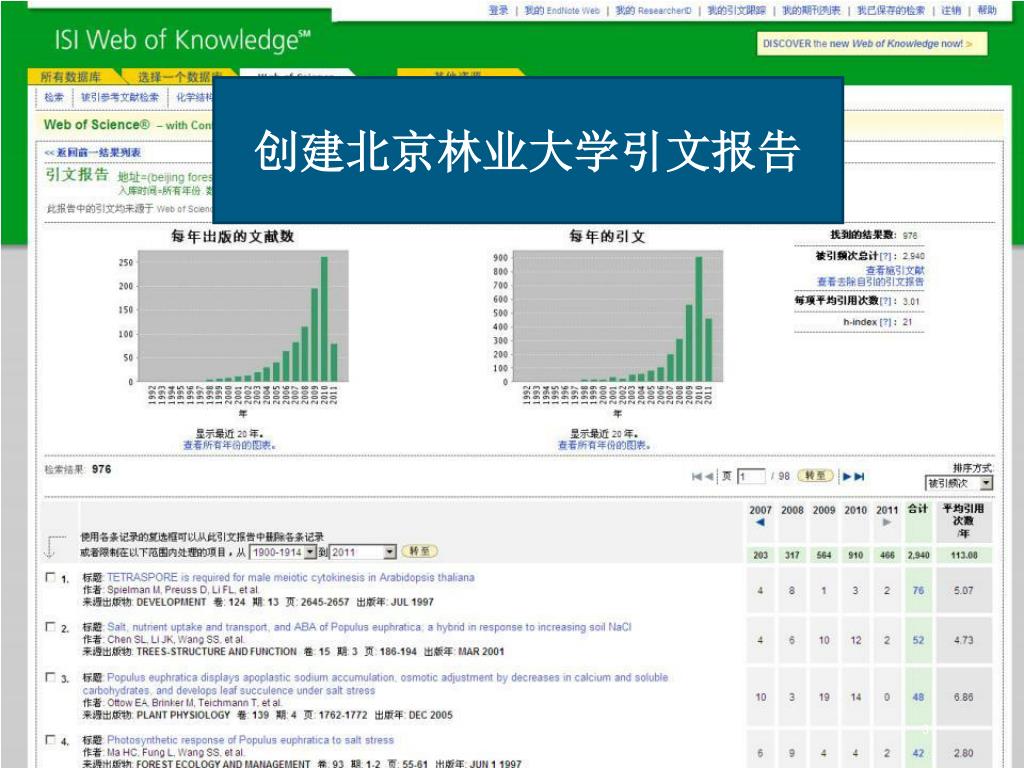This screenshot has width=1024, height=768.
Task: Click 转至 button next to page number
Action: [815, 476]
